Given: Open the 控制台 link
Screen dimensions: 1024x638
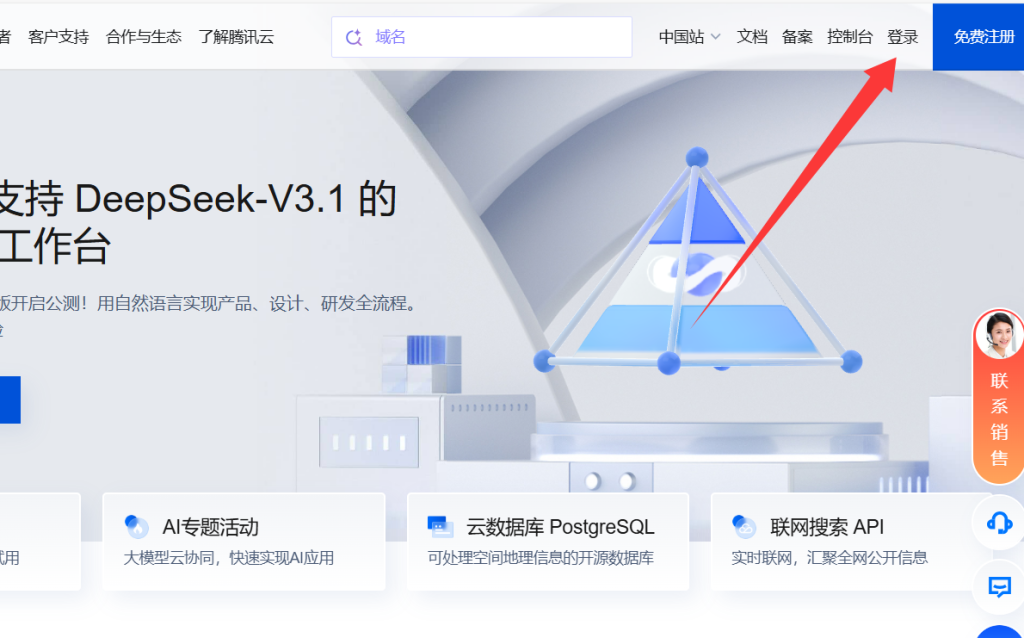Looking at the screenshot, I should coord(850,37).
